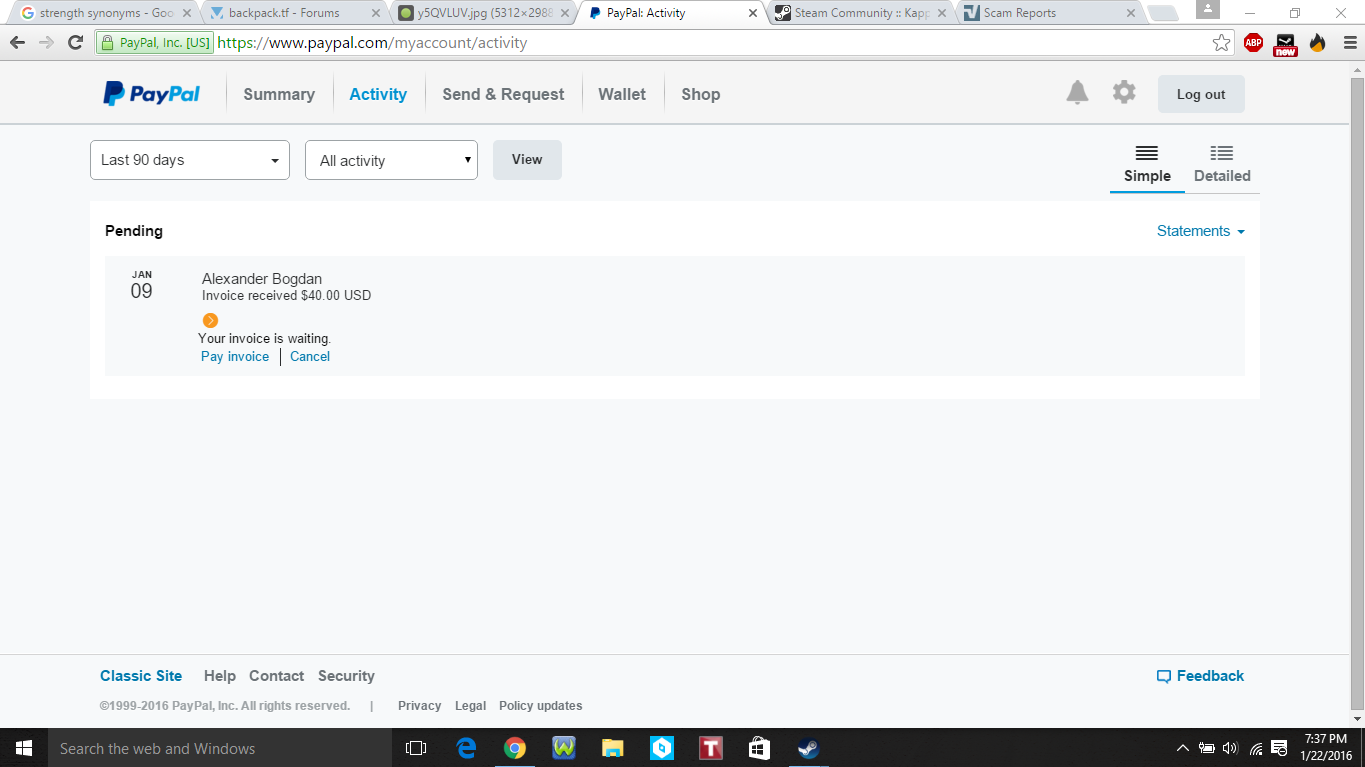Click the orange invoice status arrow icon
The height and width of the screenshot is (767, 1365).
pos(210,320)
